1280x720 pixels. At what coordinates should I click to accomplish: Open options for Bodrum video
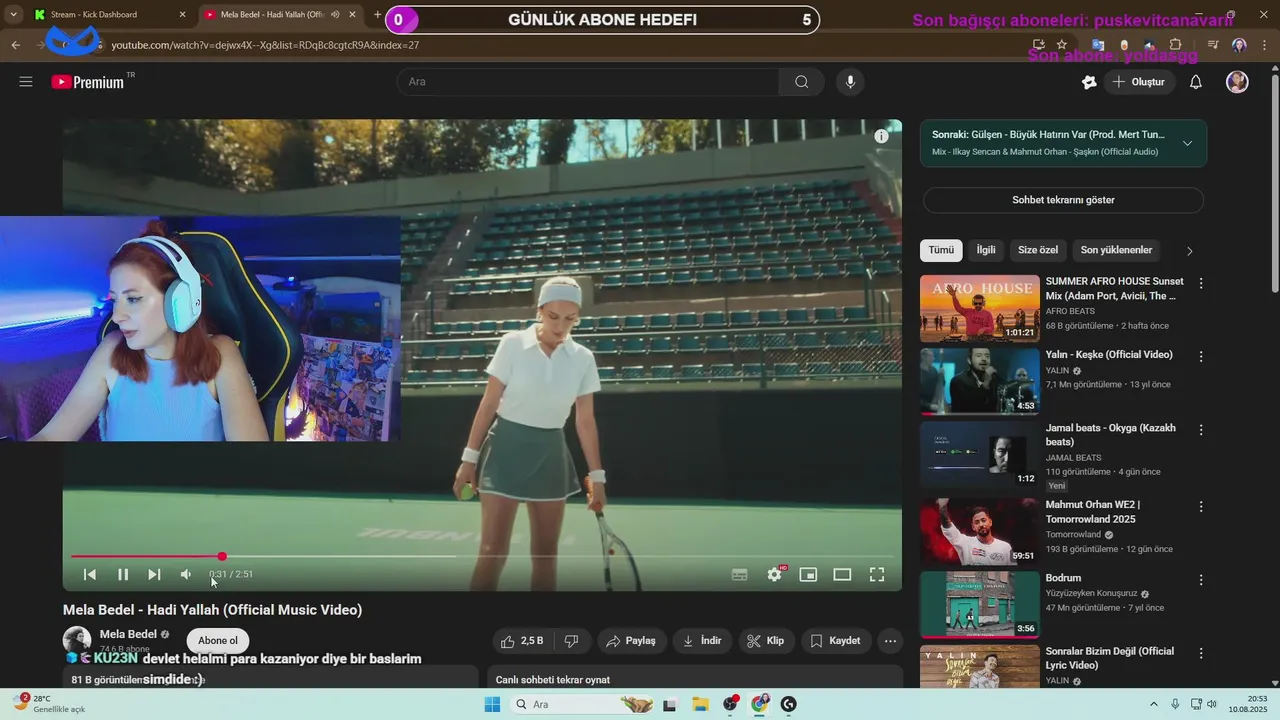[x=1201, y=580]
